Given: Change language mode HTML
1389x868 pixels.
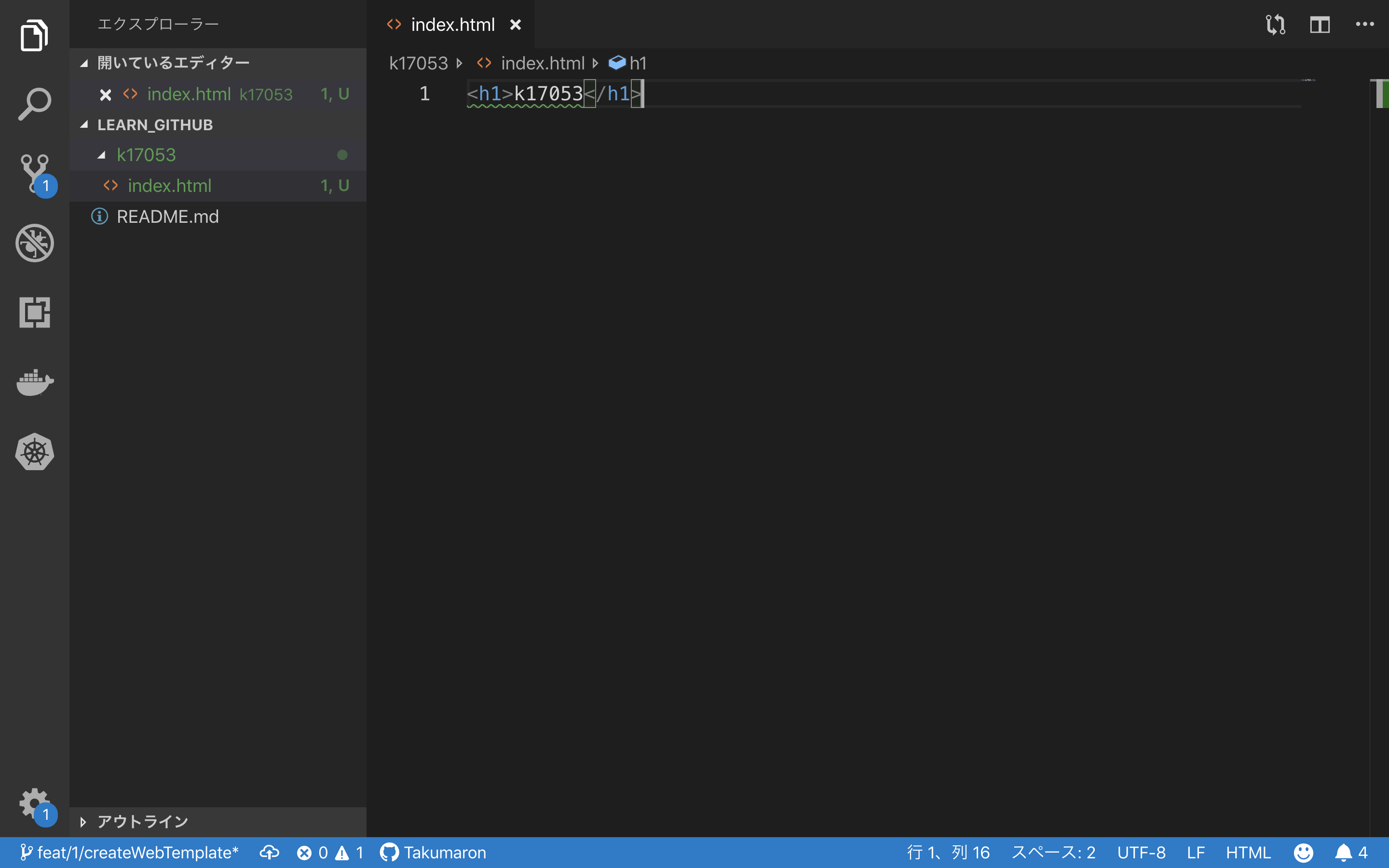Looking at the screenshot, I should tap(1248, 853).
